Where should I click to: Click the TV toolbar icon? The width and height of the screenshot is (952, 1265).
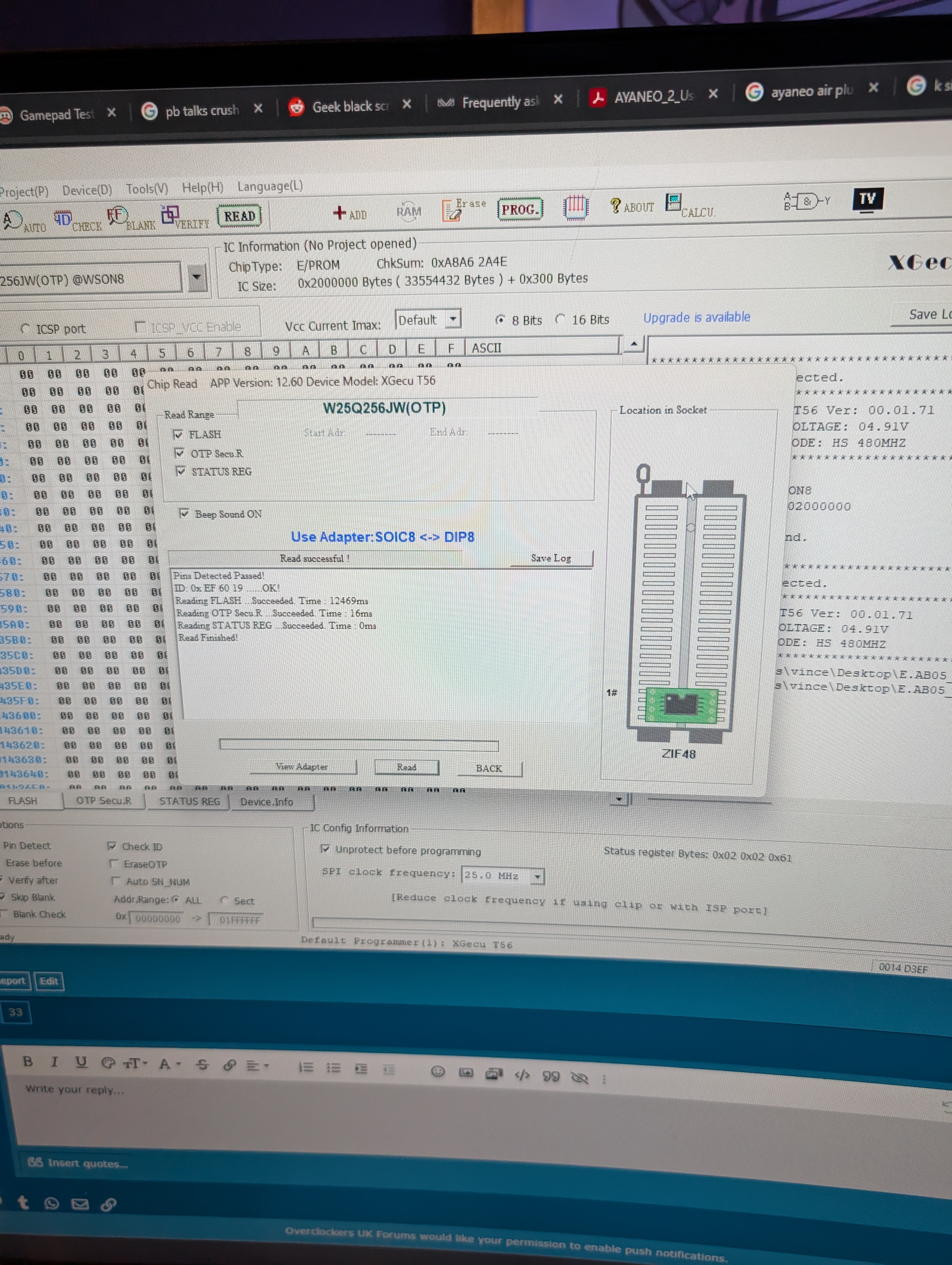point(867,199)
